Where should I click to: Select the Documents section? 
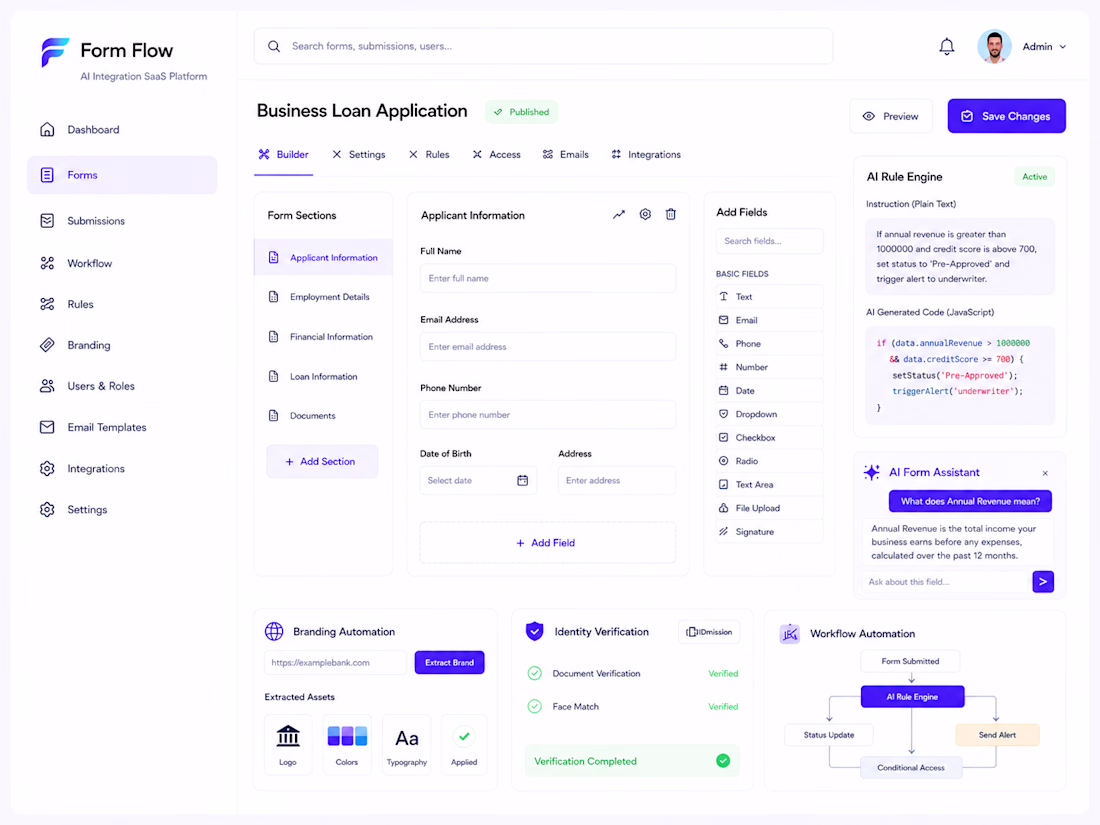coord(323,416)
